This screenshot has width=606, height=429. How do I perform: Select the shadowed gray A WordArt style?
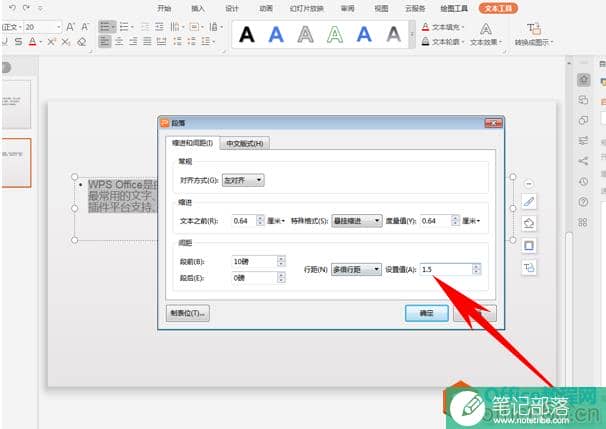click(x=393, y=34)
